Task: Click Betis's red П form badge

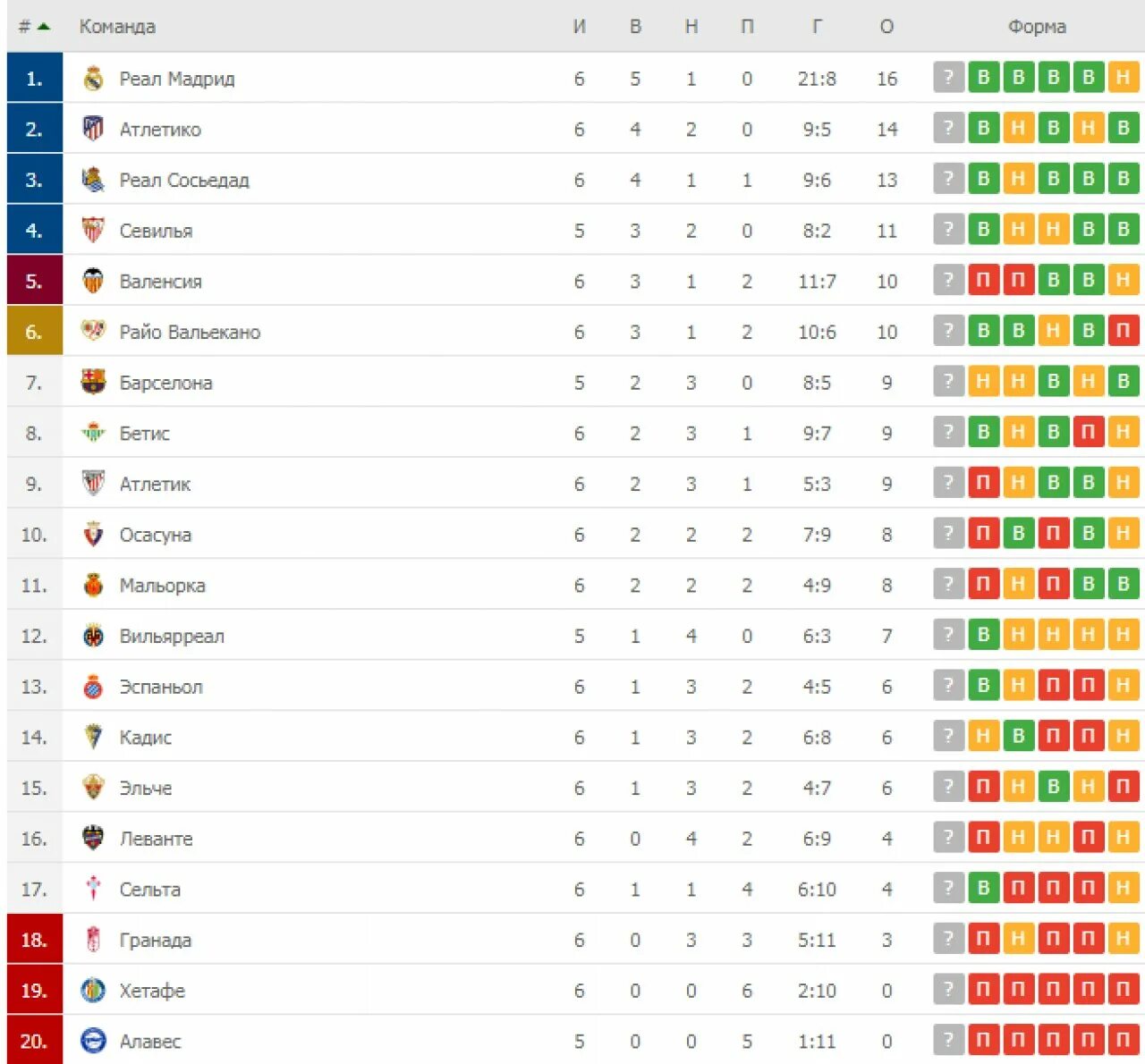Action: tap(1088, 432)
